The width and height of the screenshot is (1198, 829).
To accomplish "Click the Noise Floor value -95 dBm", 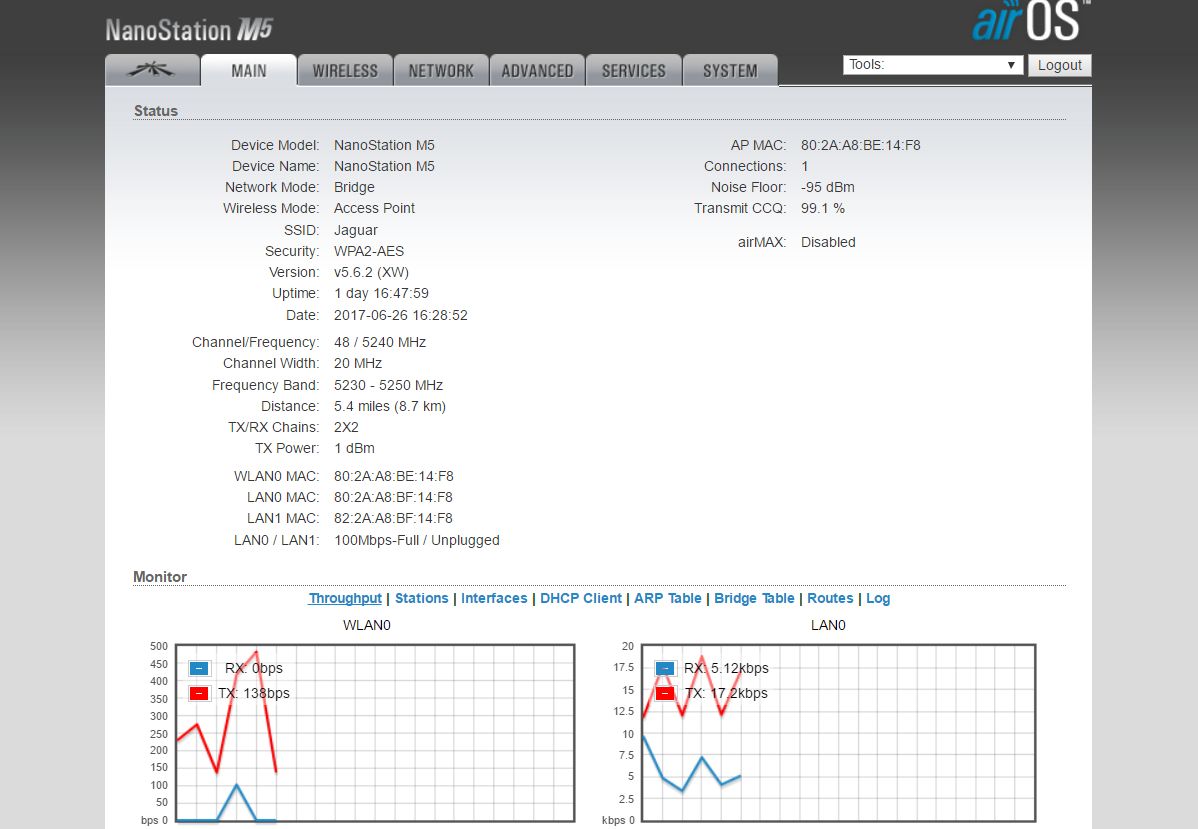I will point(827,187).
